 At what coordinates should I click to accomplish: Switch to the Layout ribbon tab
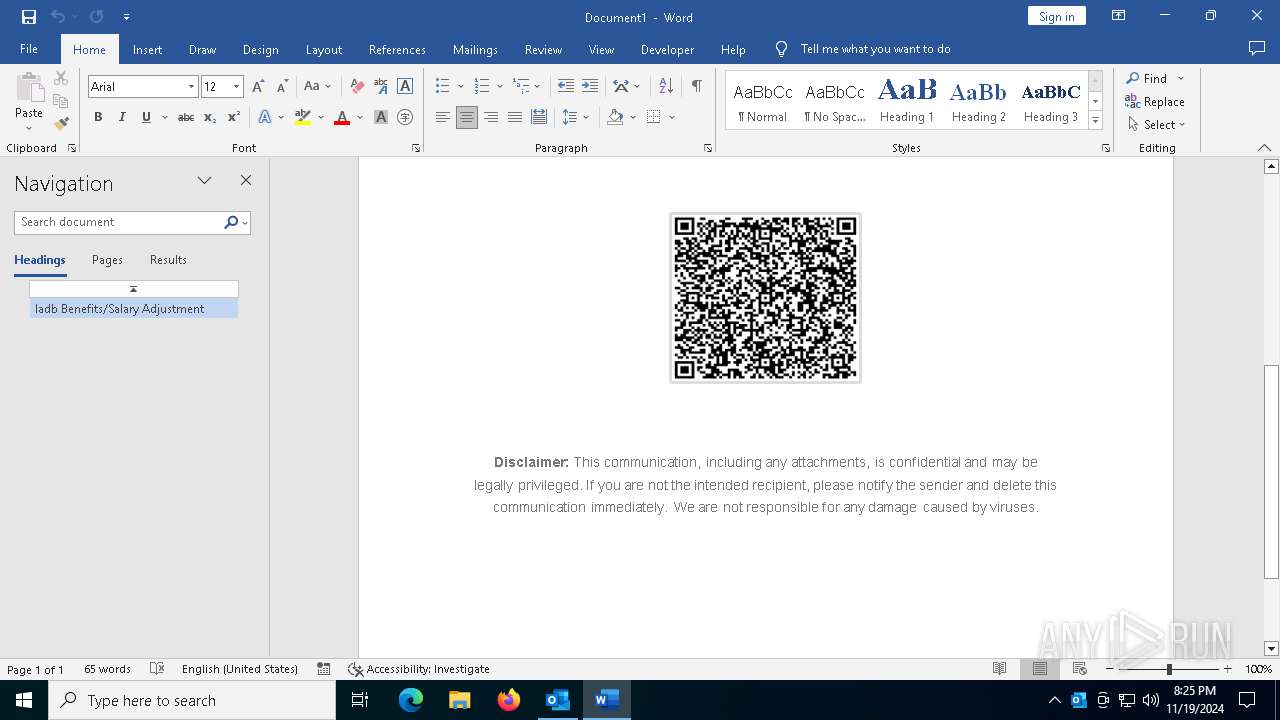tap(323, 49)
